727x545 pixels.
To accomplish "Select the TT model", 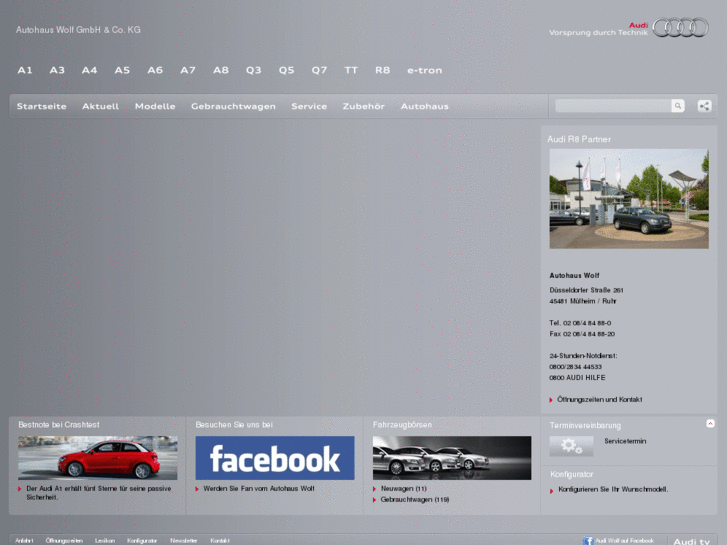I will pyautogui.click(x=351, y=70).
